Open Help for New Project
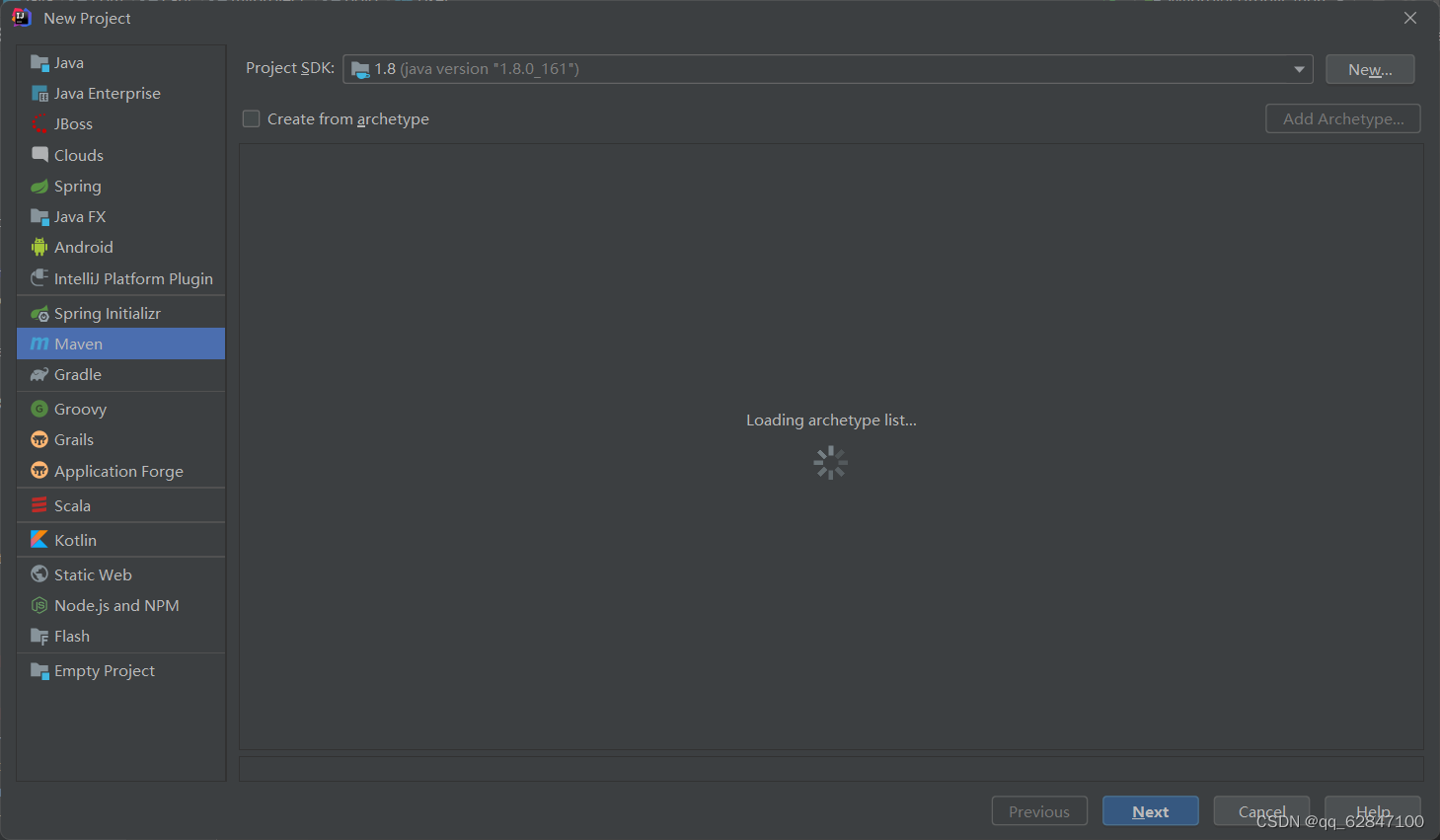The image size is (1440, 840). [x=1373, y=811]
